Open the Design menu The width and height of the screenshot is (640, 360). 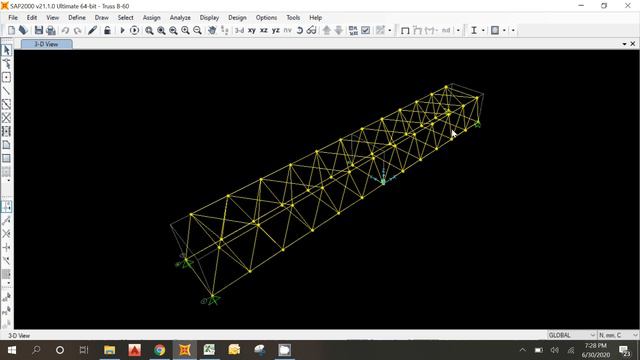pyautogui.click(x=237, y=18)
